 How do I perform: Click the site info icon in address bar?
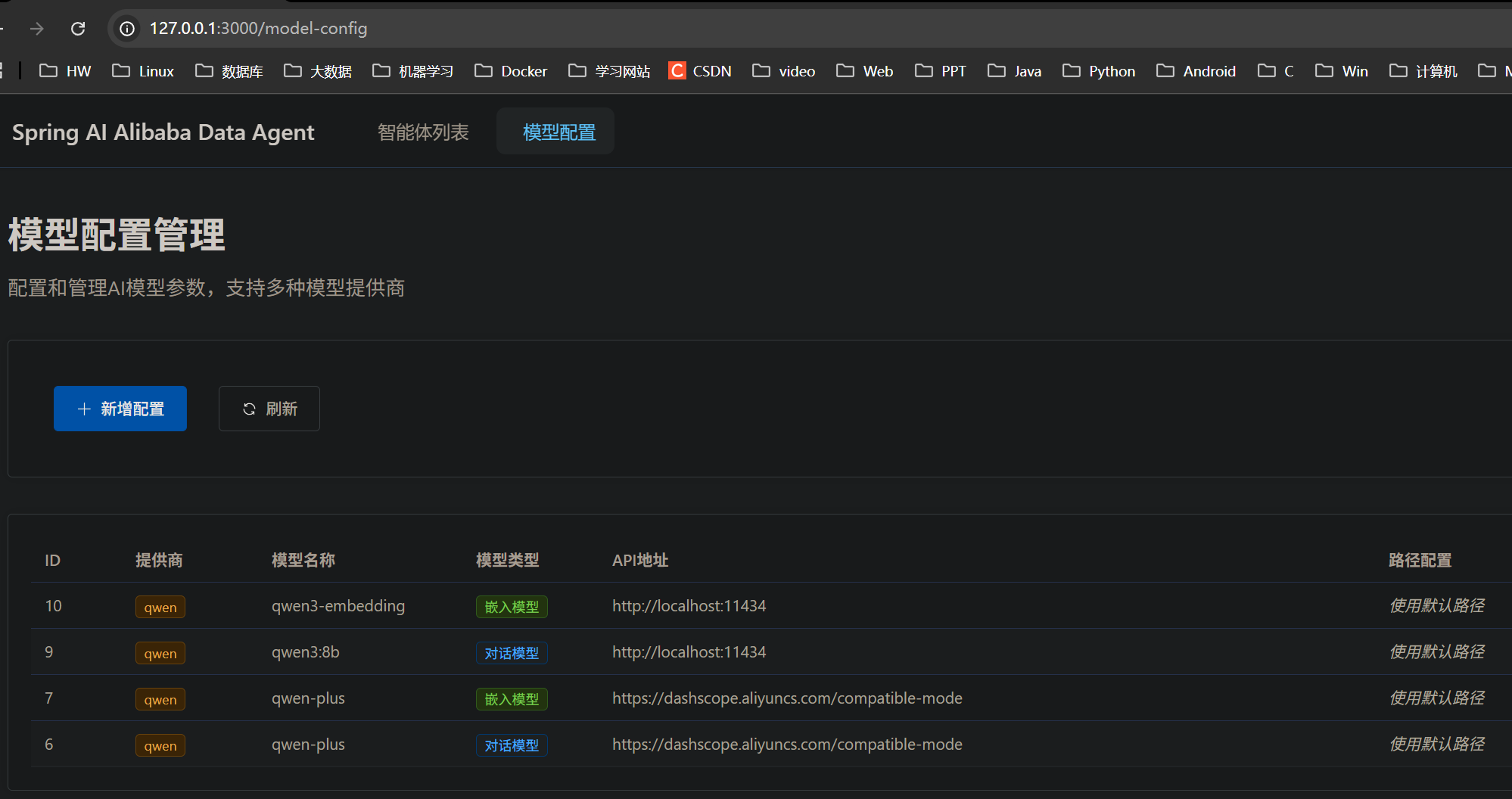click(127, 29)
